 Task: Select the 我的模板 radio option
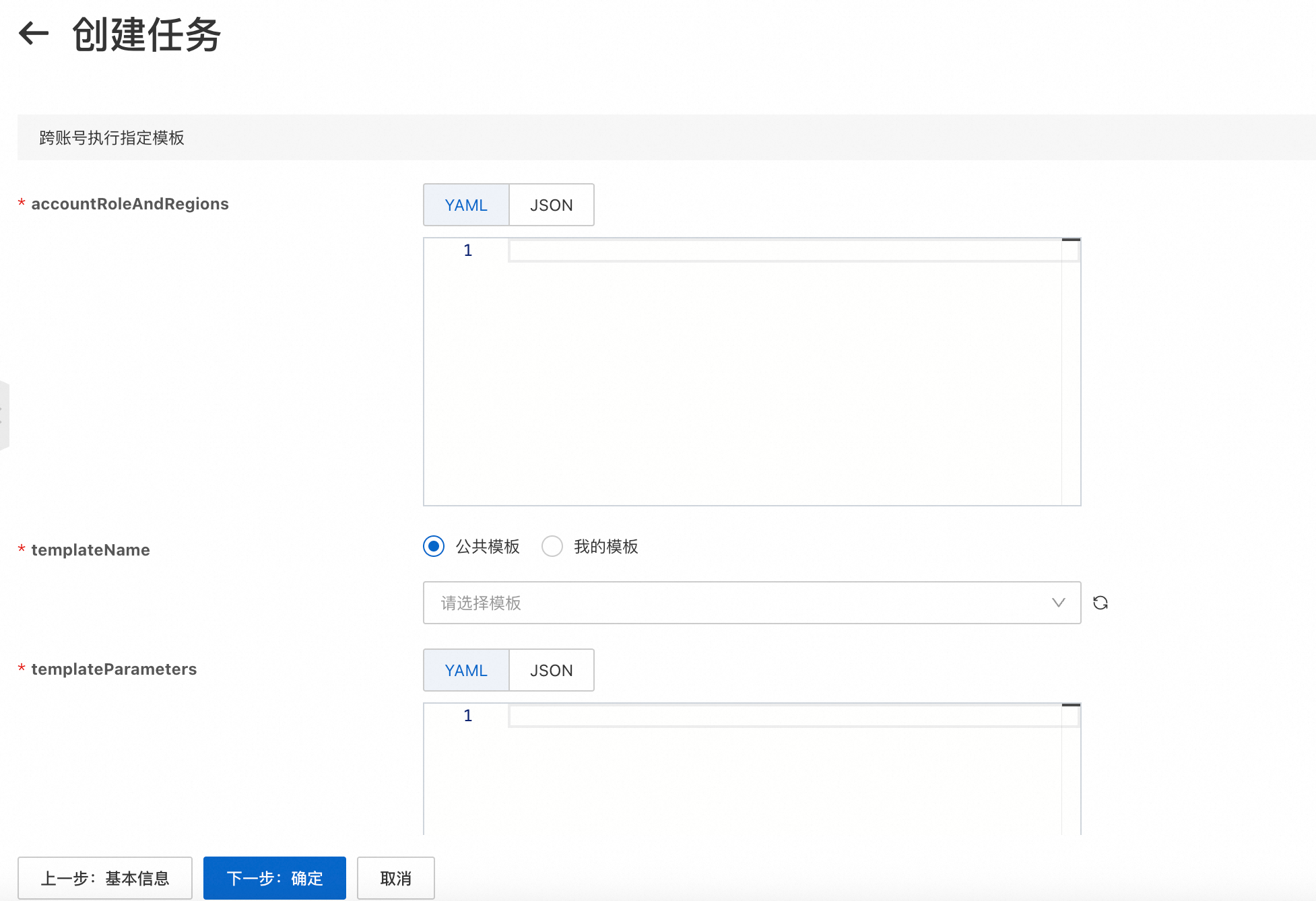[x=552, y=546]
